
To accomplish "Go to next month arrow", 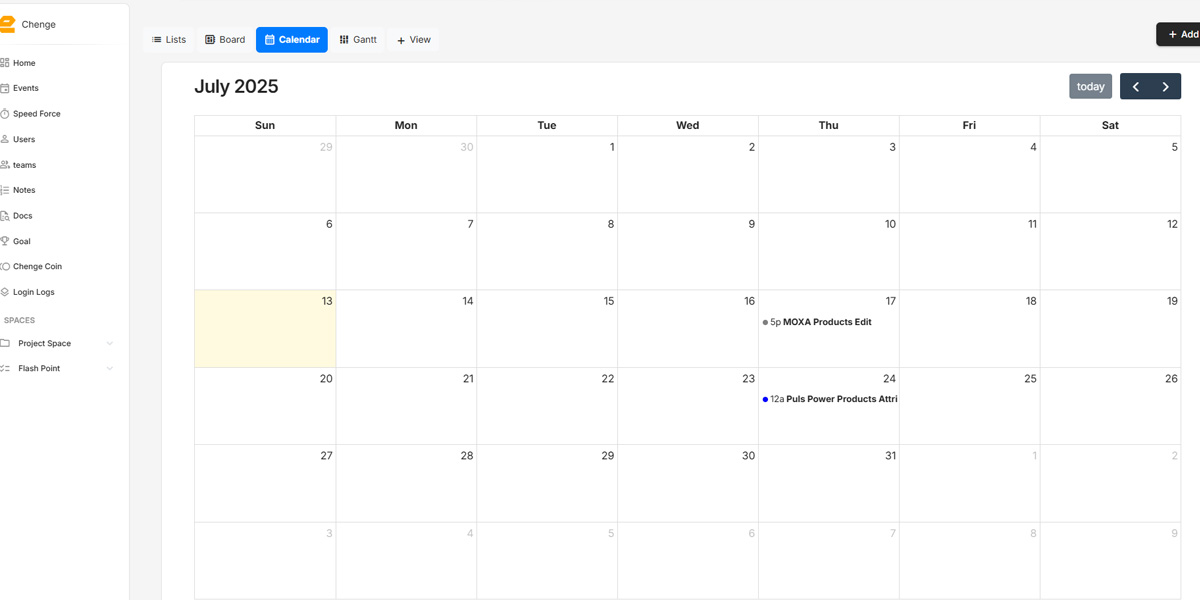I will [x=1166, y=87].
